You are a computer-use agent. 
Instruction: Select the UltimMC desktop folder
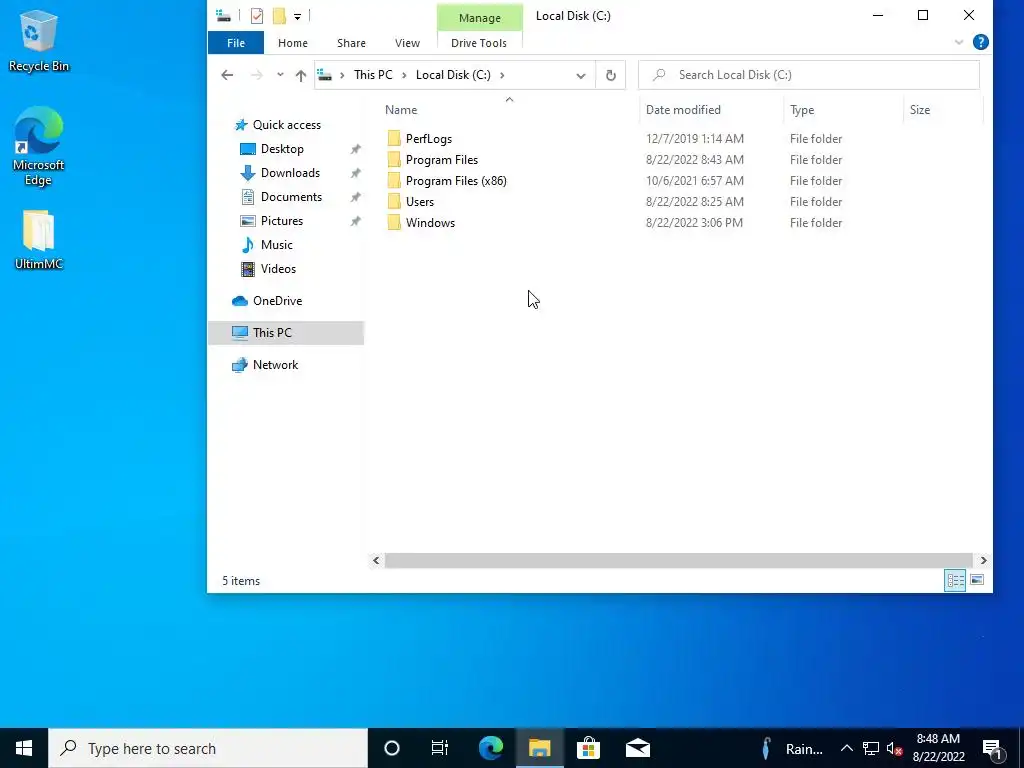coord(39,240)
